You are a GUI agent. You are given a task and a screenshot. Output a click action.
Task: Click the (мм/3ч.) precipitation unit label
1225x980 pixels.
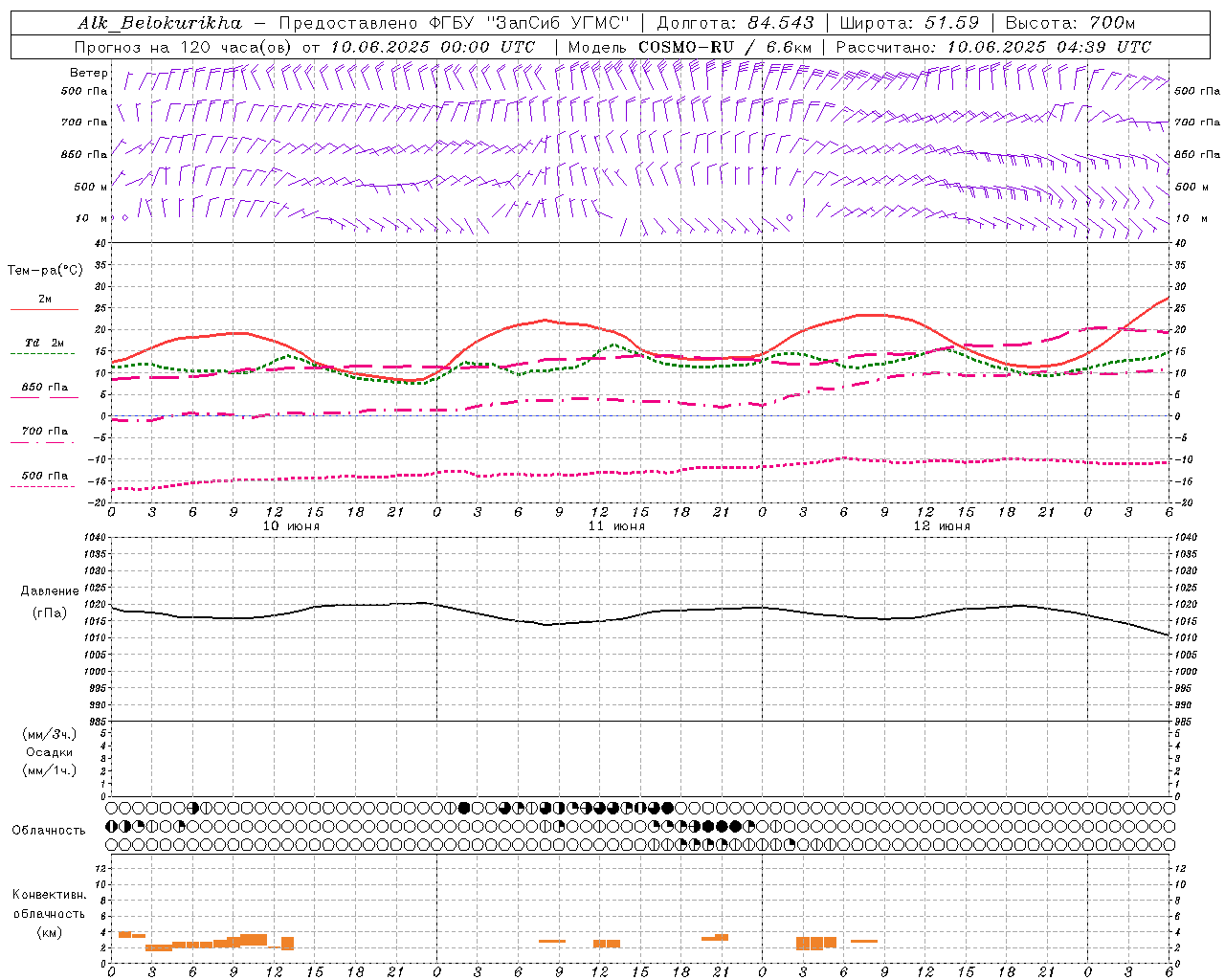tap(50, 734)
